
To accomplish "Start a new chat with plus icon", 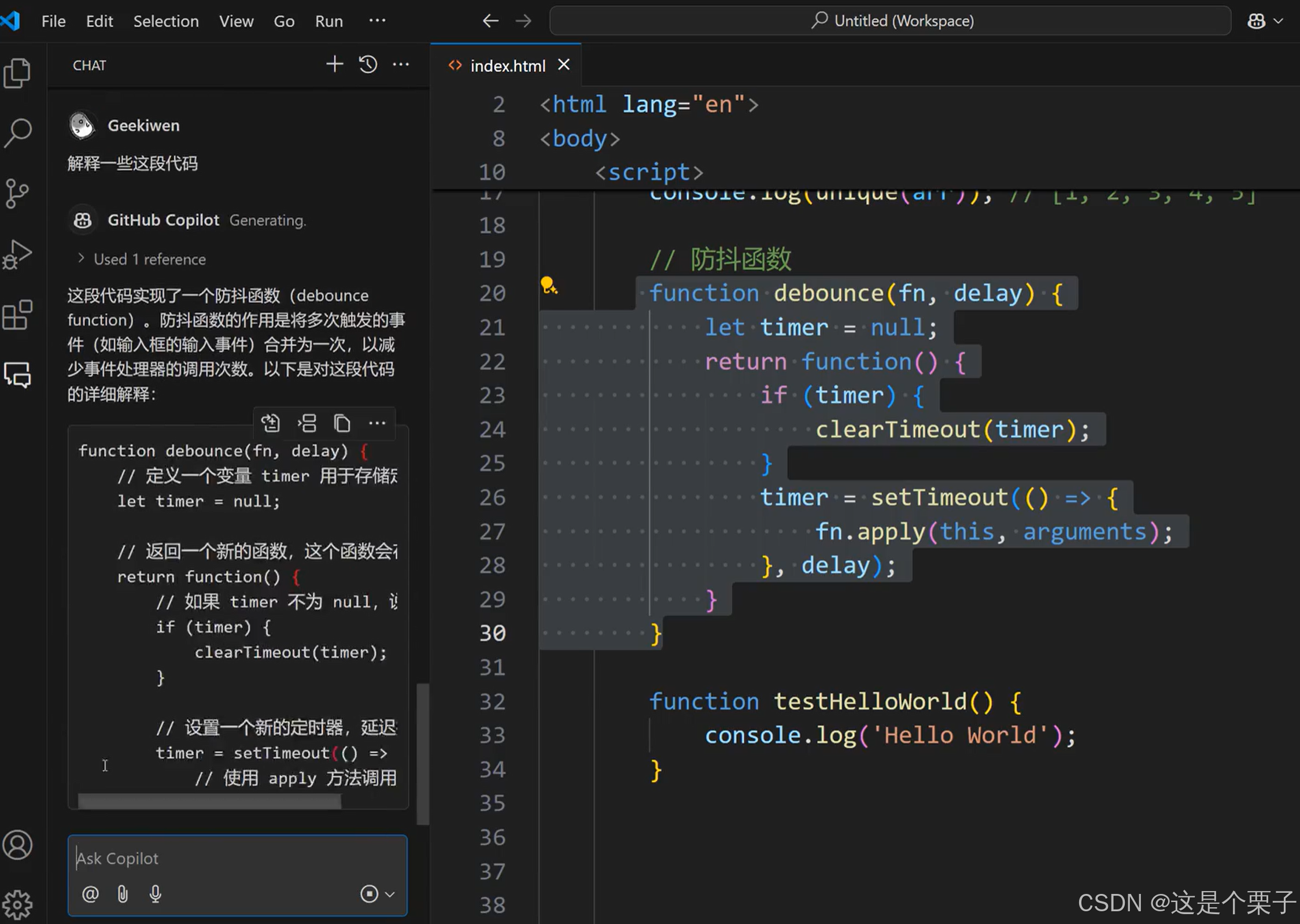I will [x=334, y=64].
